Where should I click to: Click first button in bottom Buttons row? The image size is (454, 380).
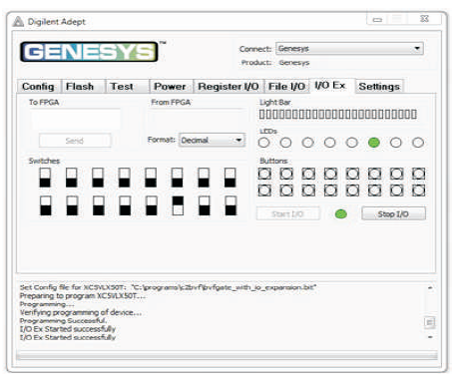pyautogui.click(x=264, y=191)
